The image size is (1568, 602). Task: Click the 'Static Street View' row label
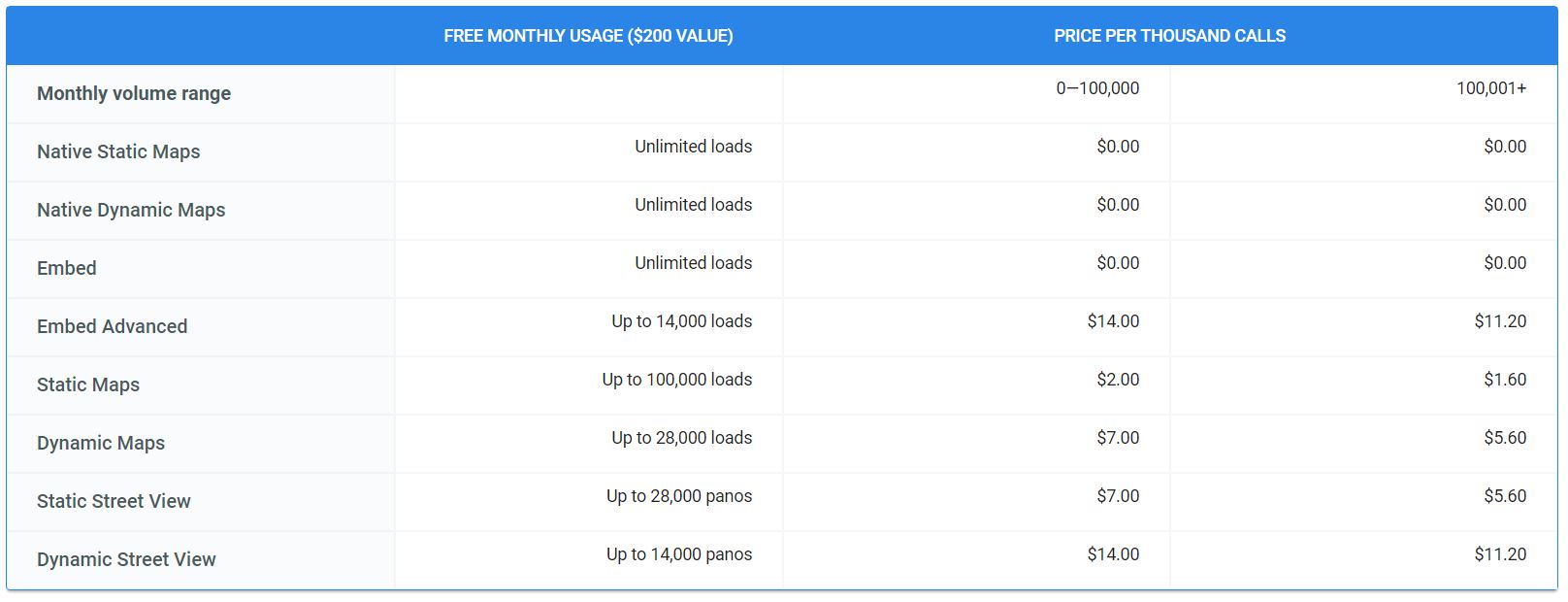coord(114,502)
